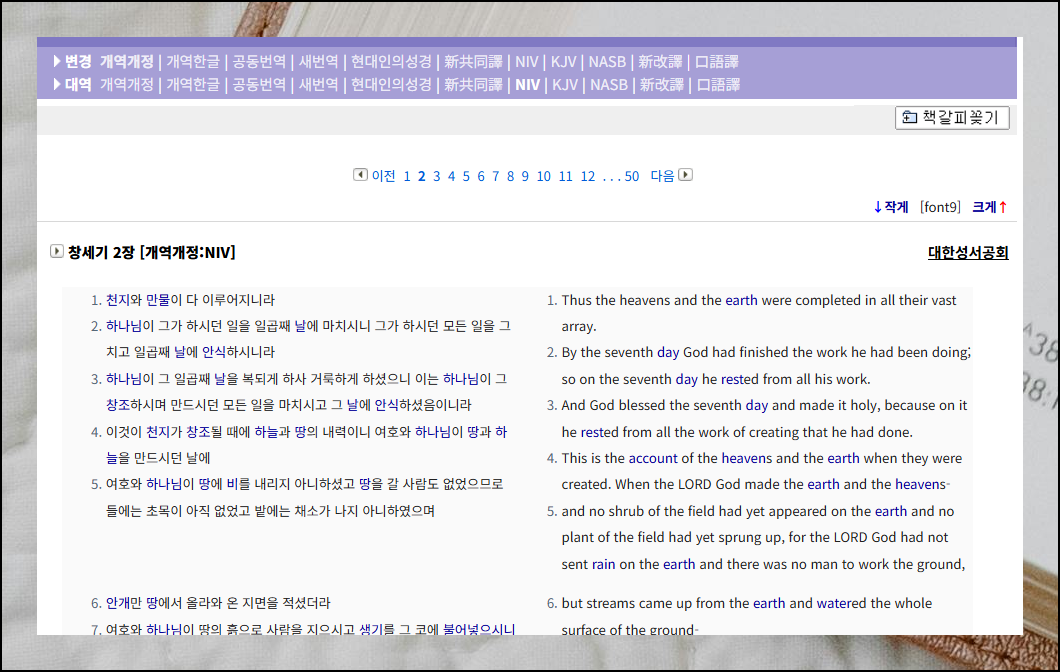Go to chapter 1 in the pagination
The width and height of the screenshot is (1060, 672).
pos(407,176)
